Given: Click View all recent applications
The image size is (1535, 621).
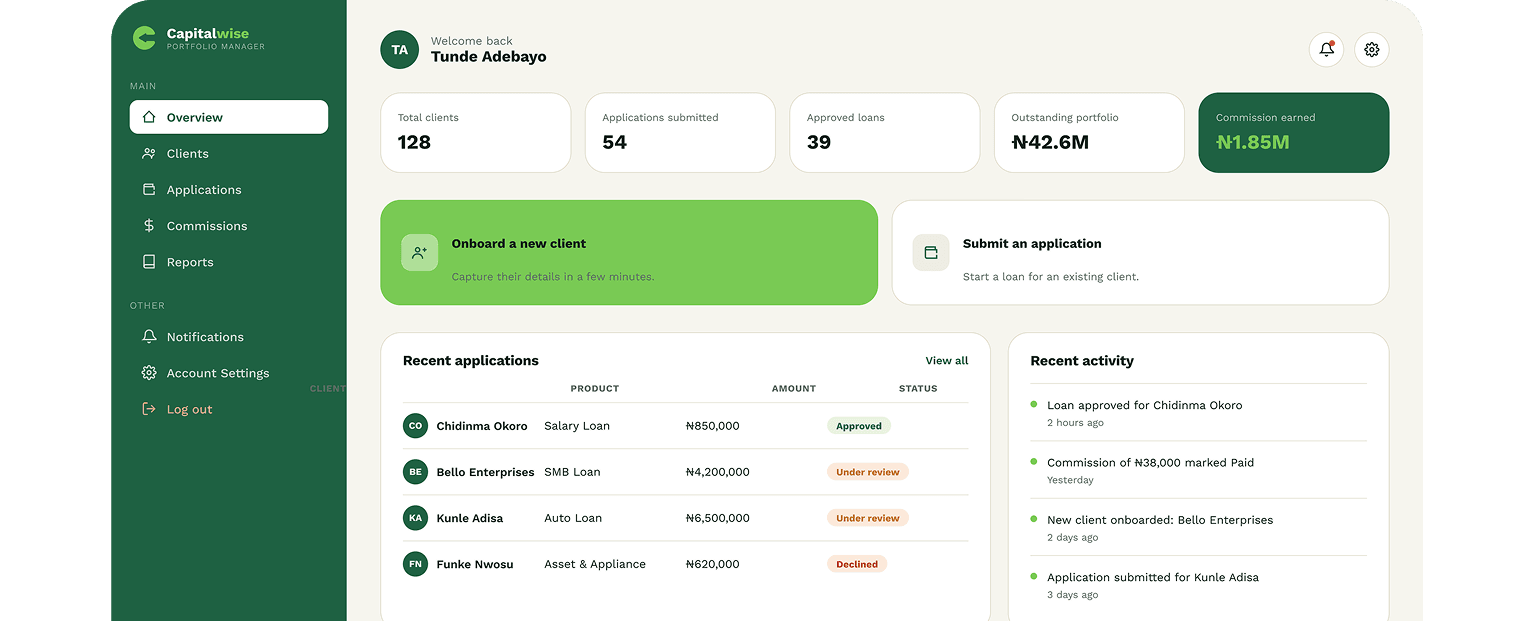Looking at the screenshot, I should tap(947, 361).
